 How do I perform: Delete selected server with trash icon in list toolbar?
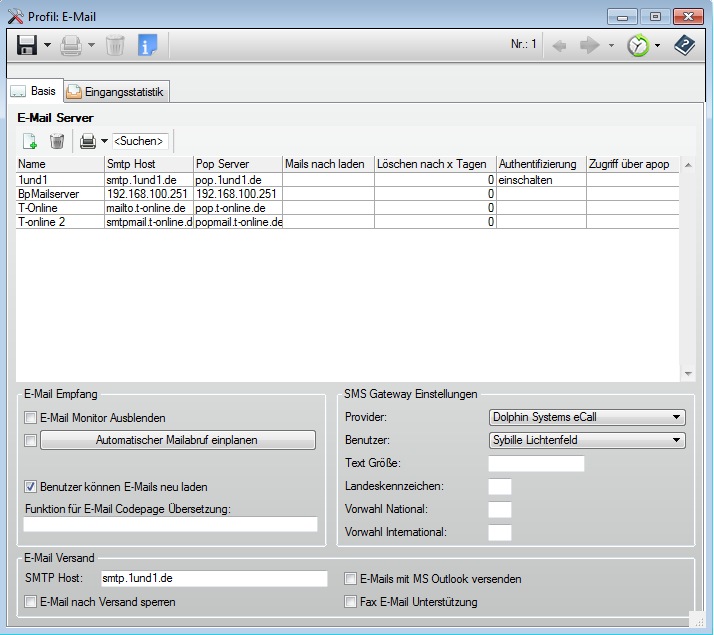(57, 141)
